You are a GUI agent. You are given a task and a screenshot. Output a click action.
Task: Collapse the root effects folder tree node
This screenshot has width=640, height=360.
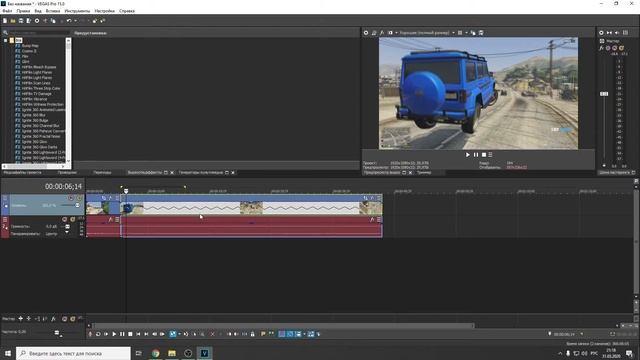pos(5,40)
